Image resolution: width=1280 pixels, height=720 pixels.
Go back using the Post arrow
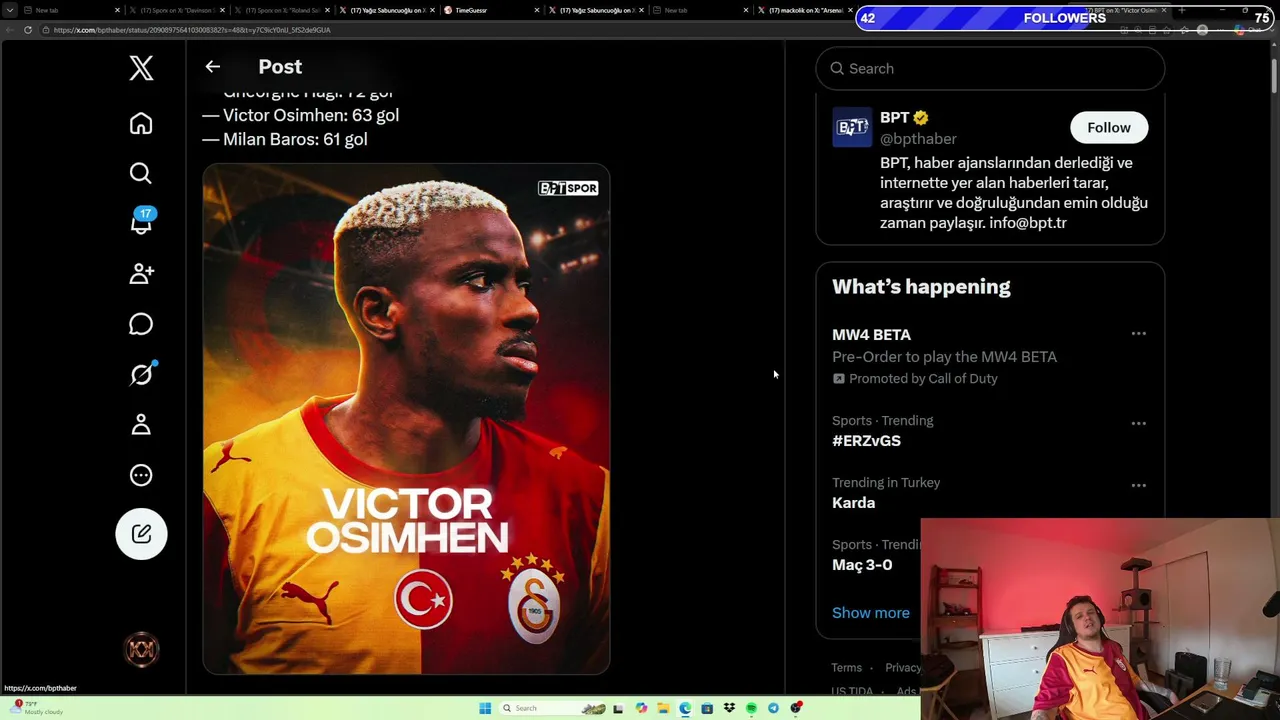212,67
